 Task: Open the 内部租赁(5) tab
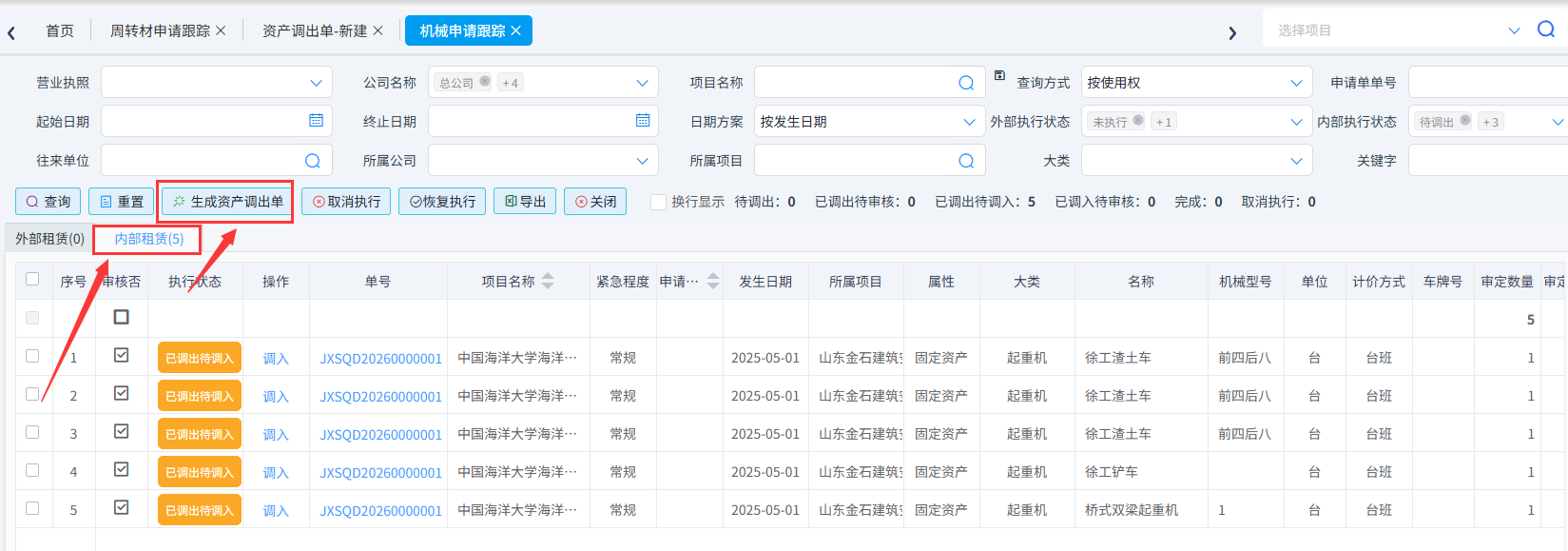pos(149,239)
